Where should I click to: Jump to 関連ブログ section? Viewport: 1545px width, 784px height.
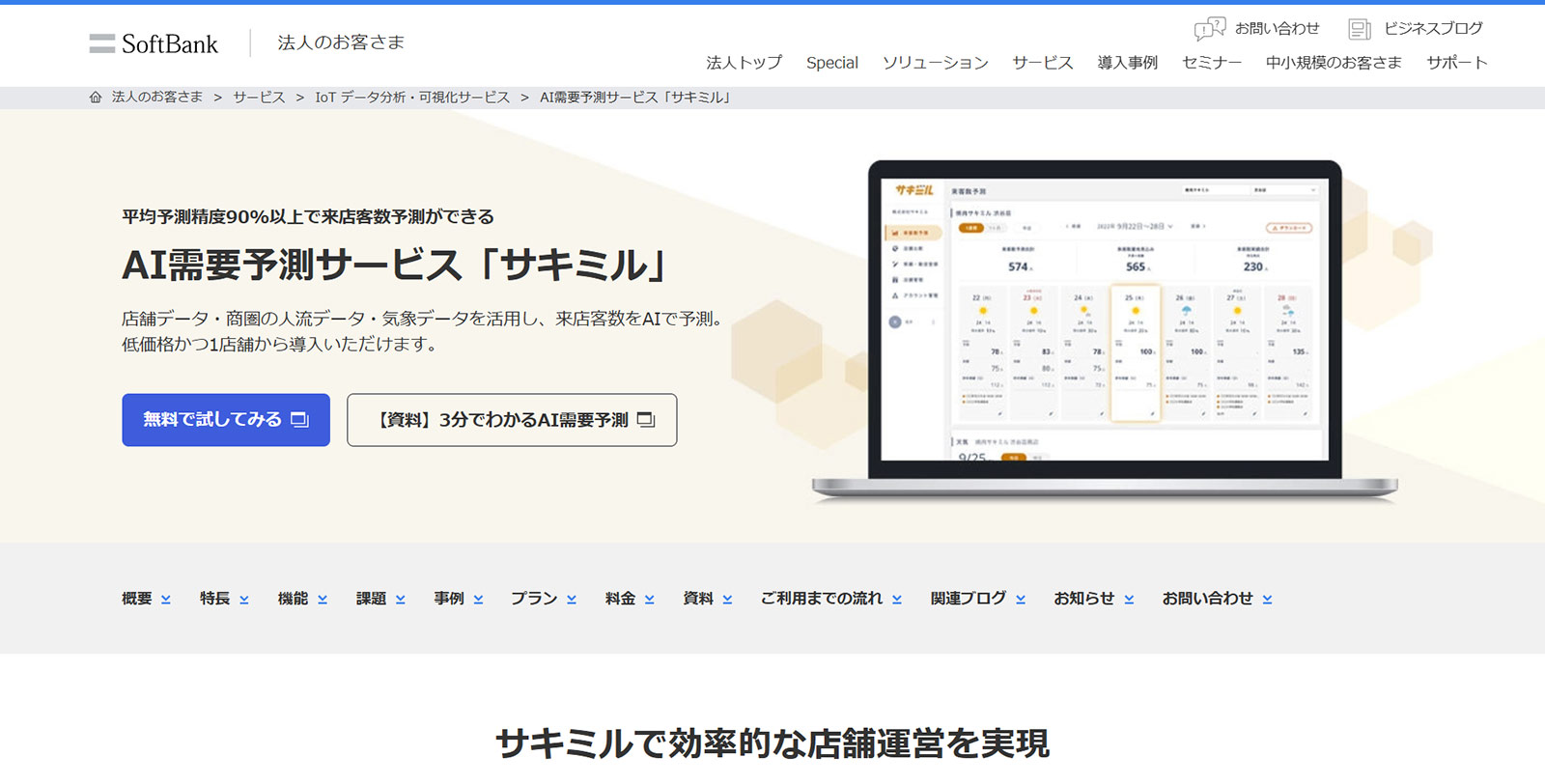click(x=978, y=599)
